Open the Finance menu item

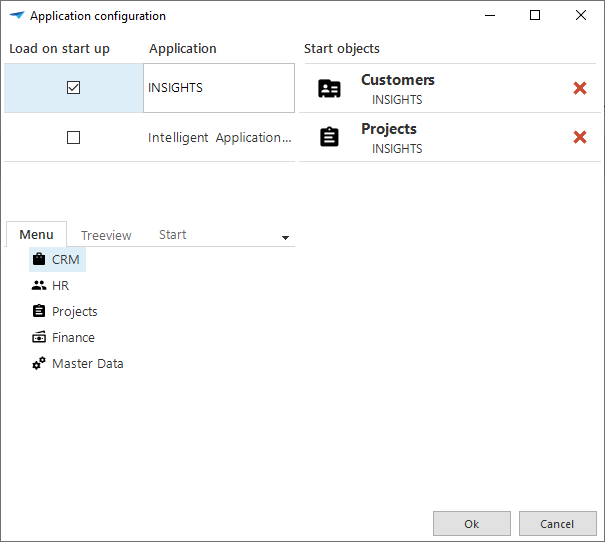pyautogui.click(x=73, y=338)
